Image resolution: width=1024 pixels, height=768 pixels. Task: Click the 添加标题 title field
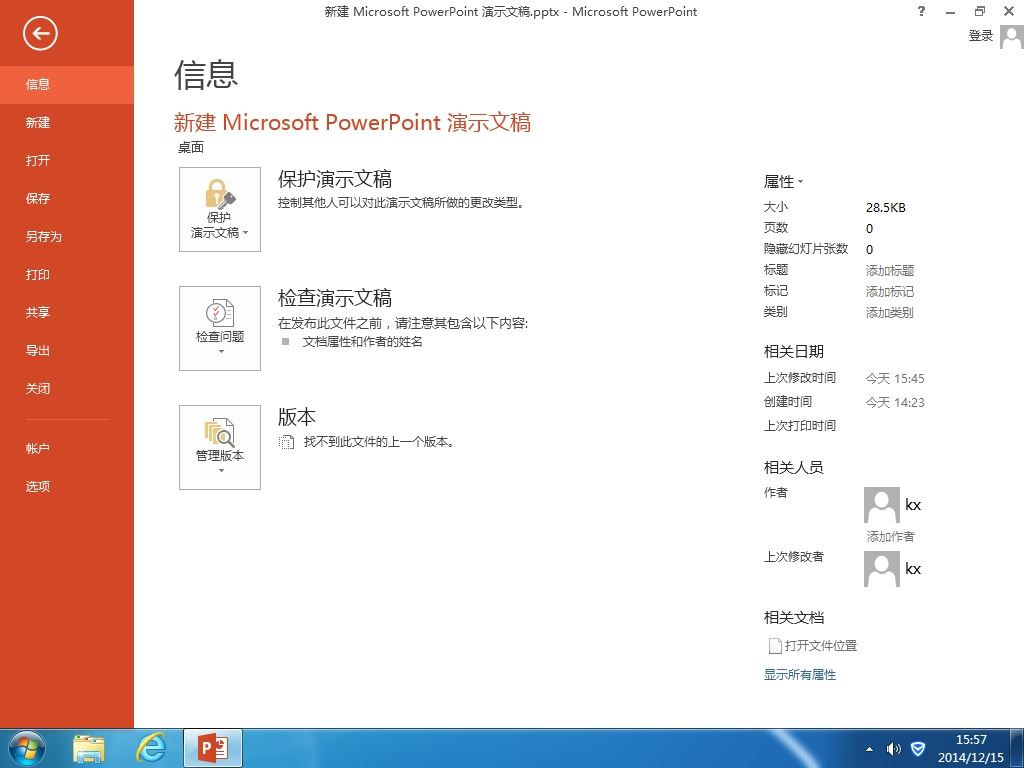click(889, 270)
